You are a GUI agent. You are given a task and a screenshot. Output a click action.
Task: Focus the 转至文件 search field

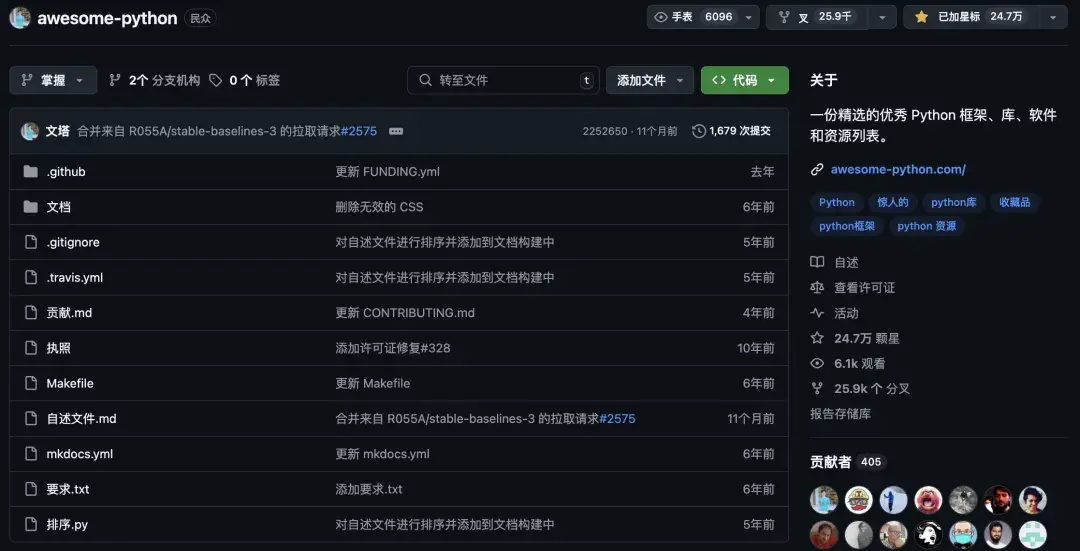tap(503, 81)
